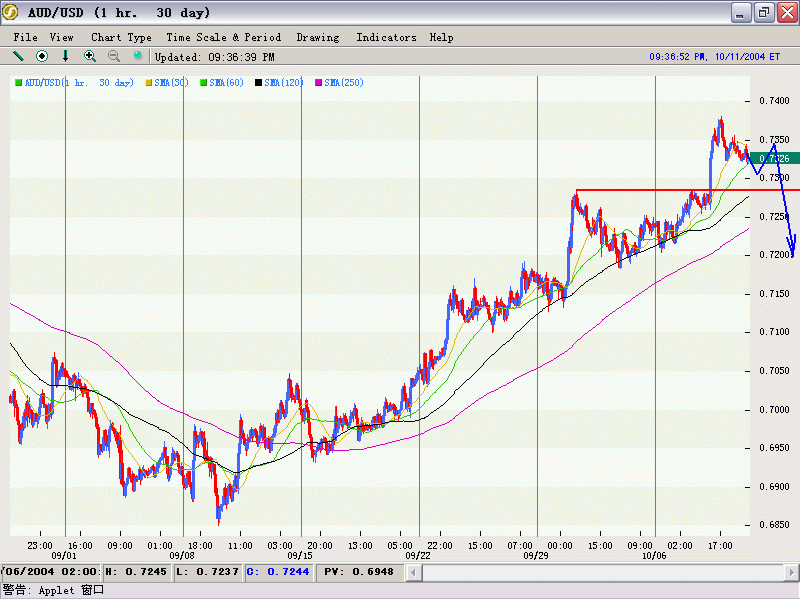Click the SMA(120) black legend swatch
The height and width of the screenshot is (600, 800).
(259, 82)
